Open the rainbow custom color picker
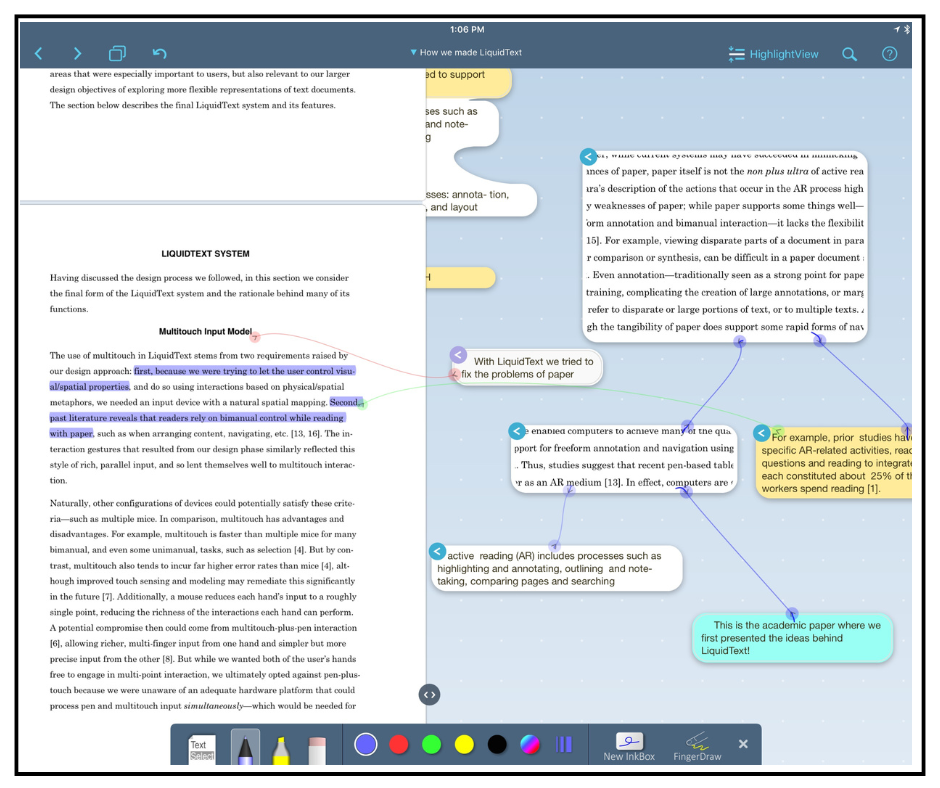The width and height of the screenshot is (940, 788). tap(530, 744)
